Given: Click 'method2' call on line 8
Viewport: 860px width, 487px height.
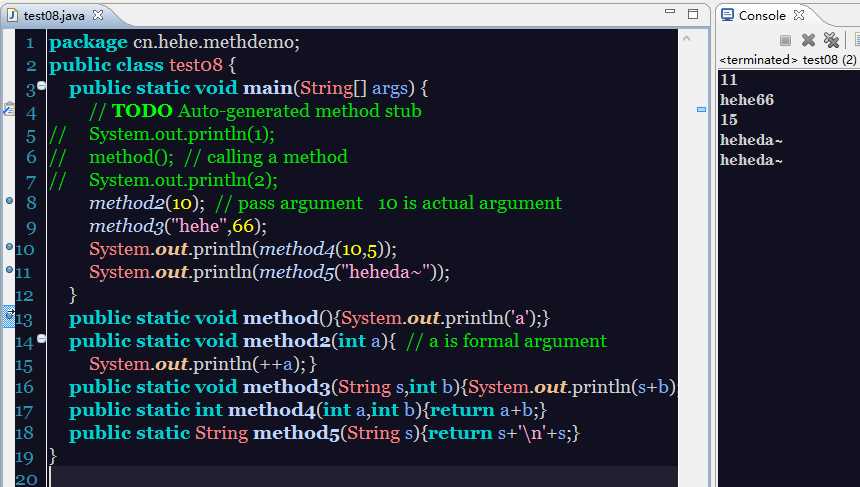Looking at the screenshot, I should click(x=127, y=203).
